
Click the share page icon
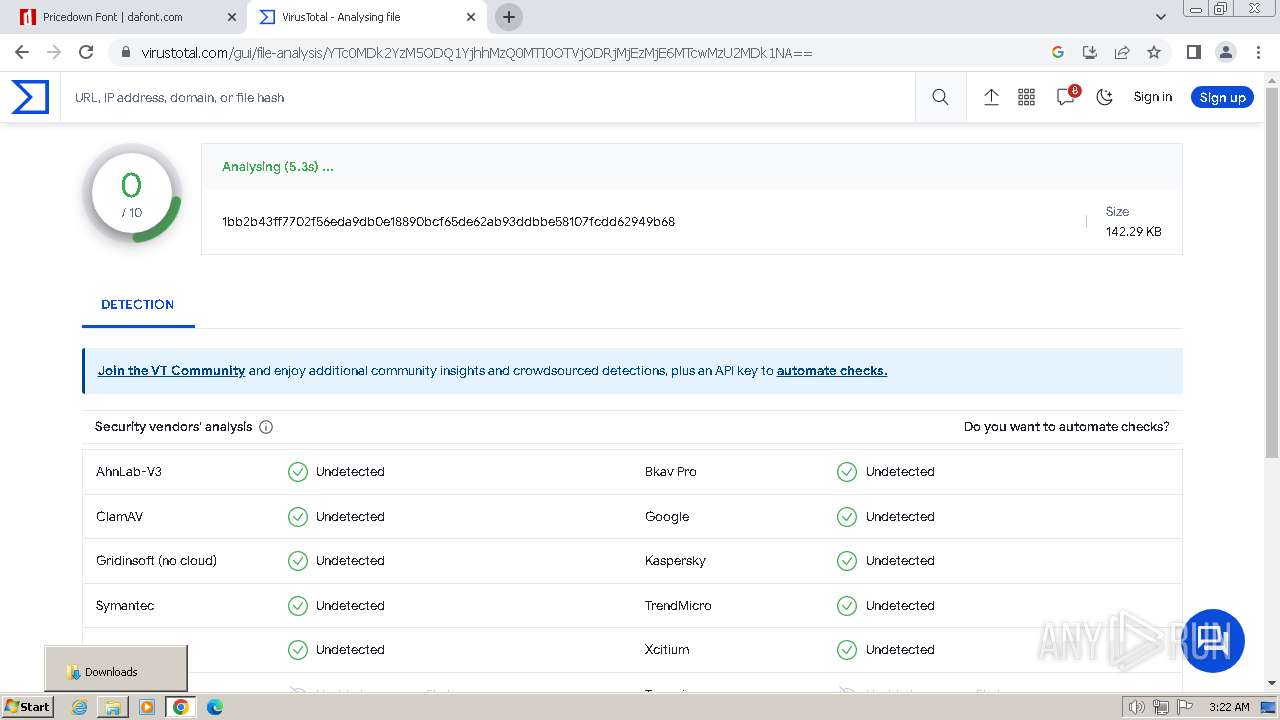1122,52
